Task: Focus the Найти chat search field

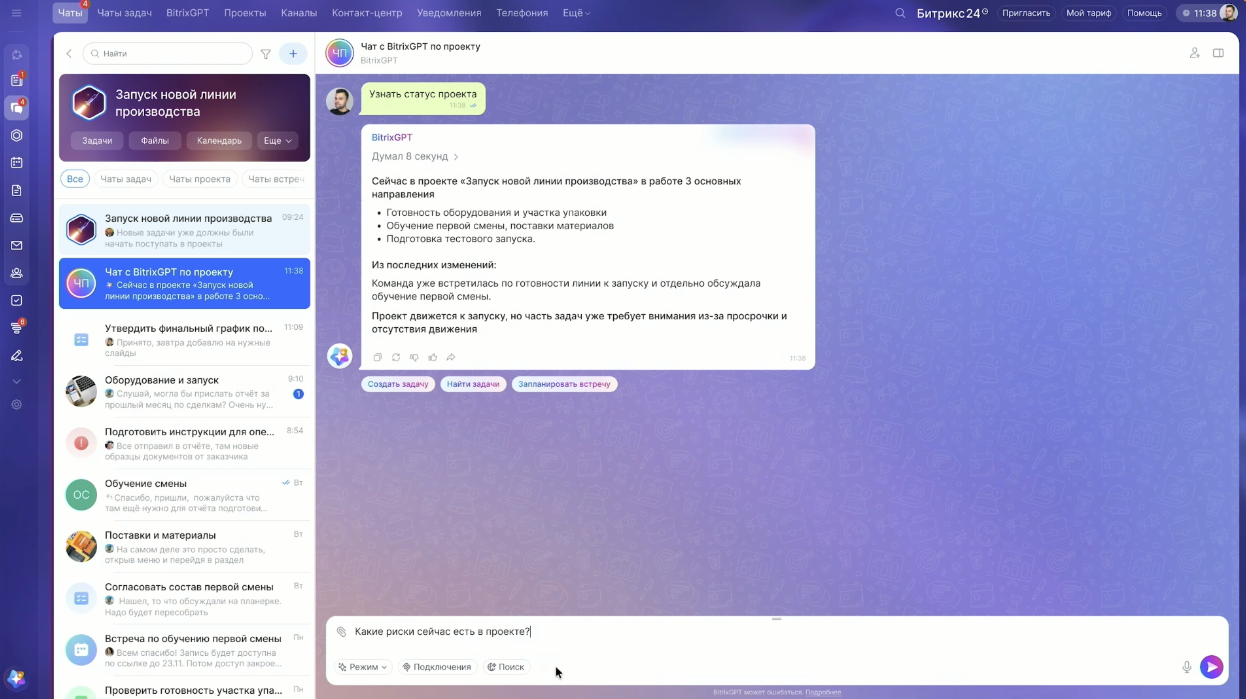Action: coord(167,54)
